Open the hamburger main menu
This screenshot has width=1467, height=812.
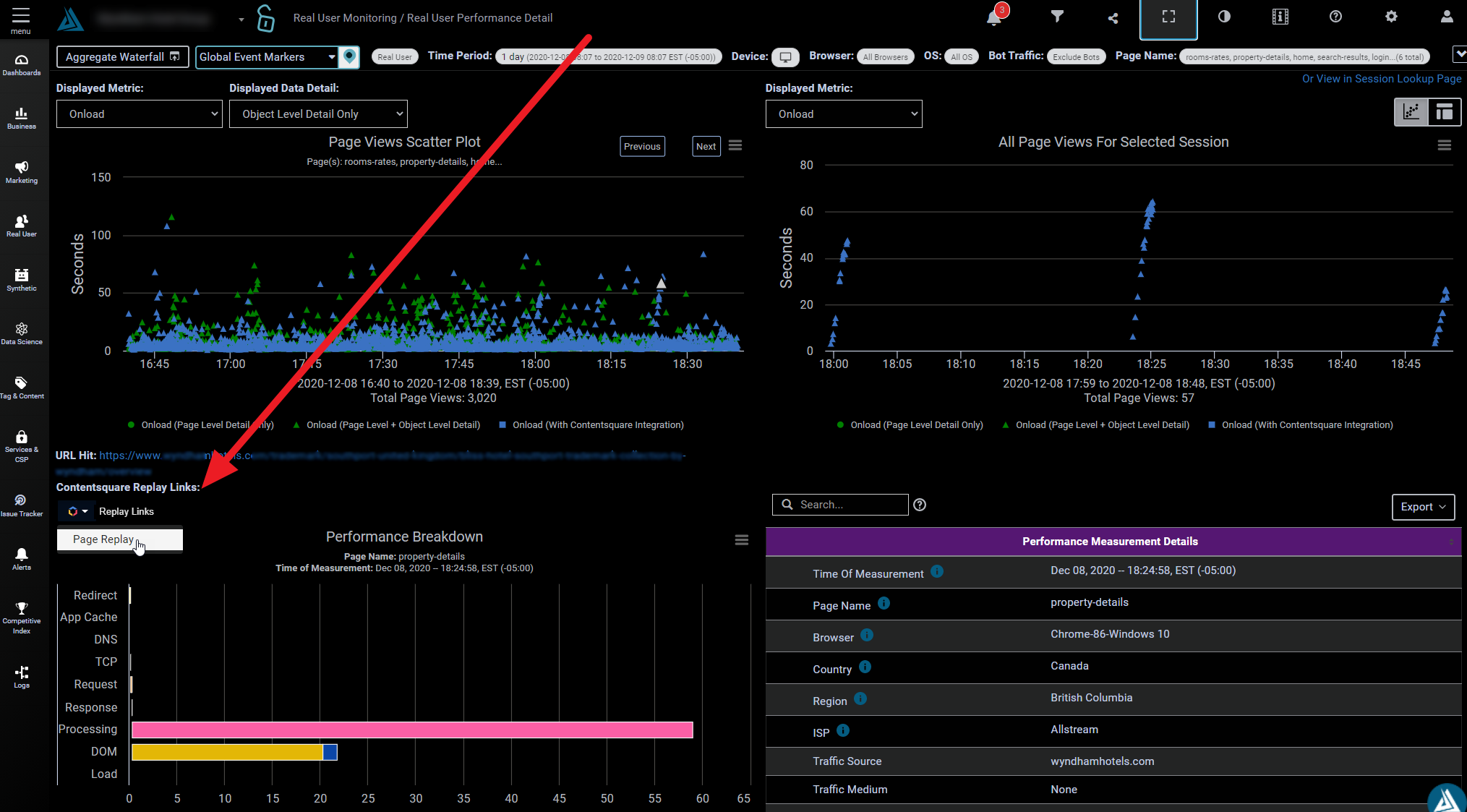(x=21, y=20)
